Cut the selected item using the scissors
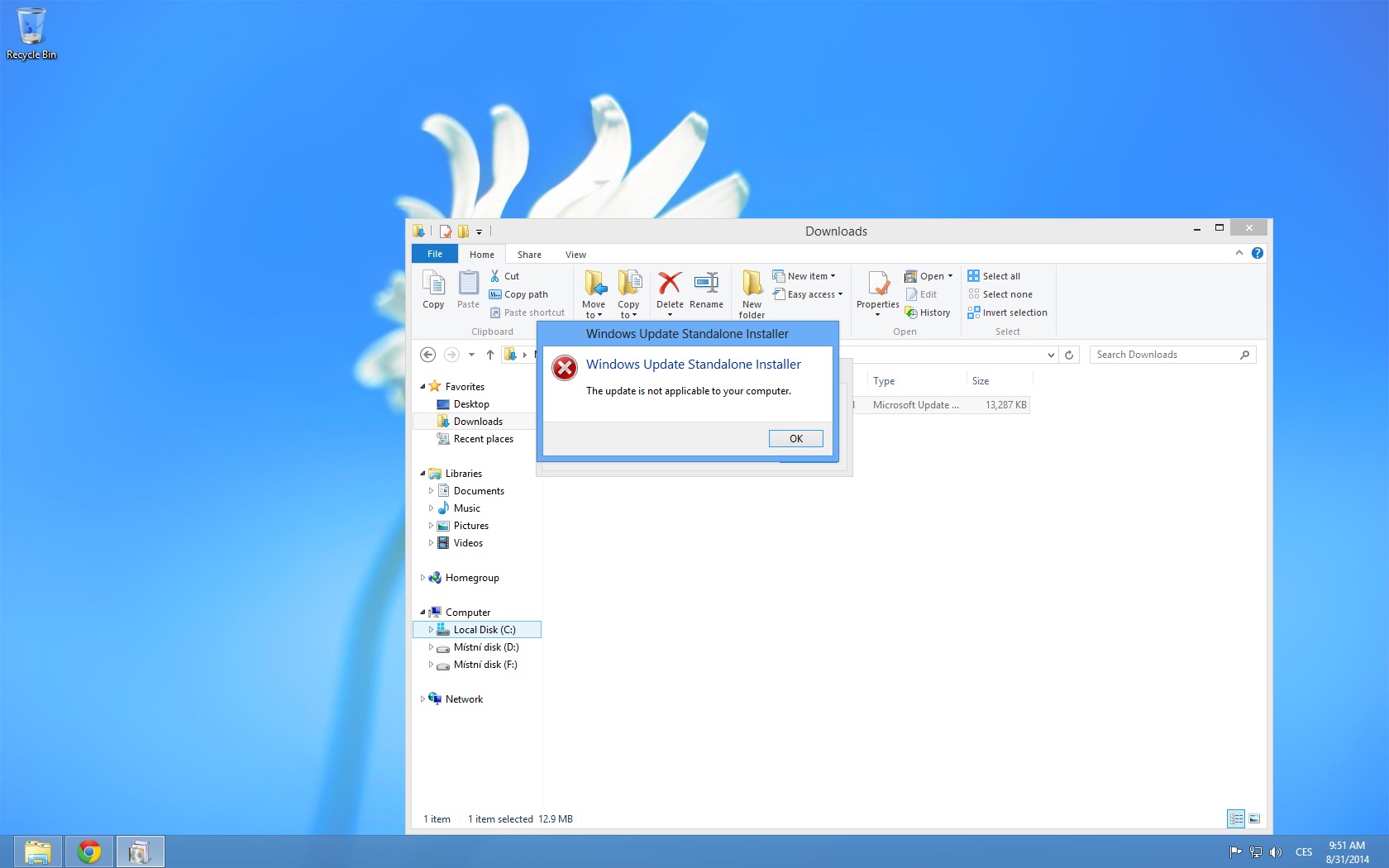Image resolution: width=1389 pixels, height=868 pixels. 505,276
